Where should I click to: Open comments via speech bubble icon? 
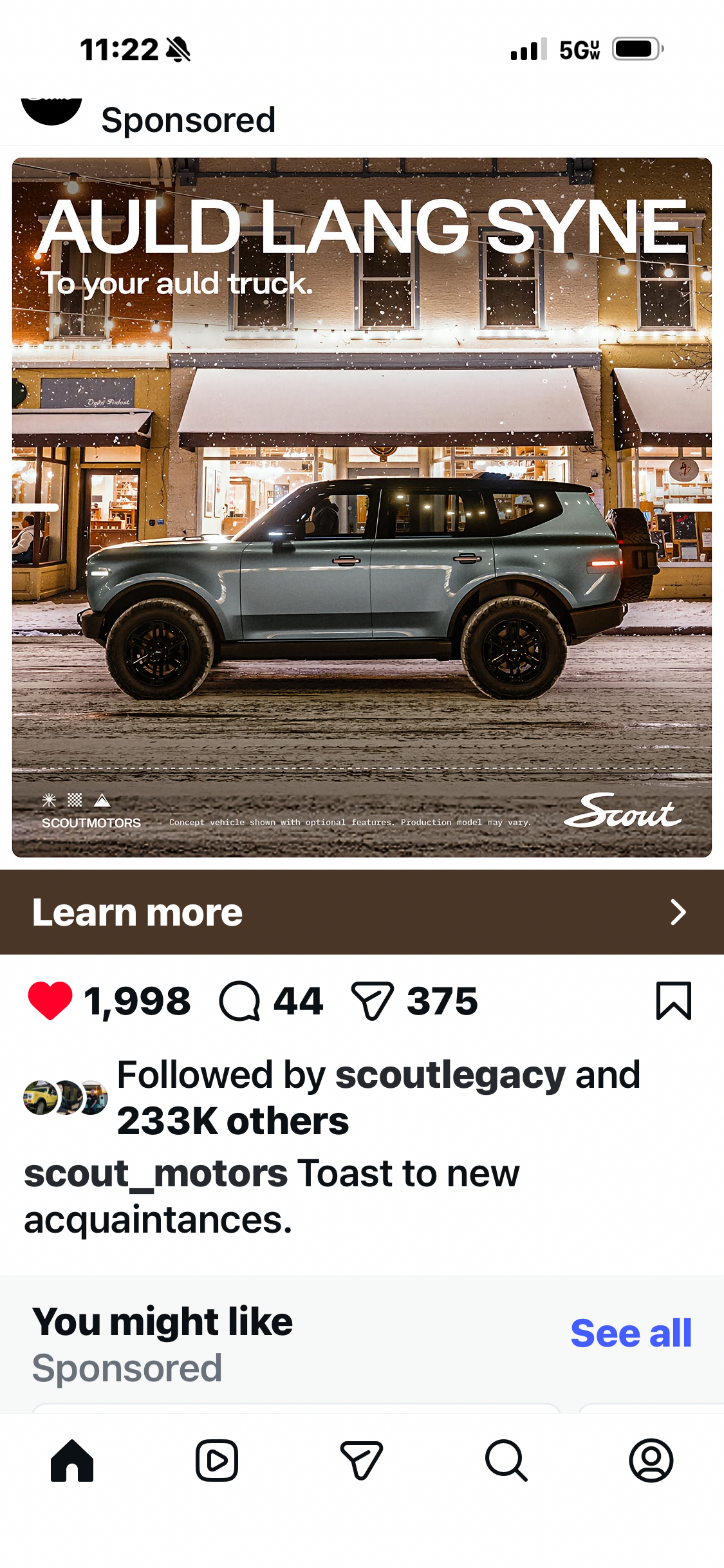click(x=239, y=1001)
